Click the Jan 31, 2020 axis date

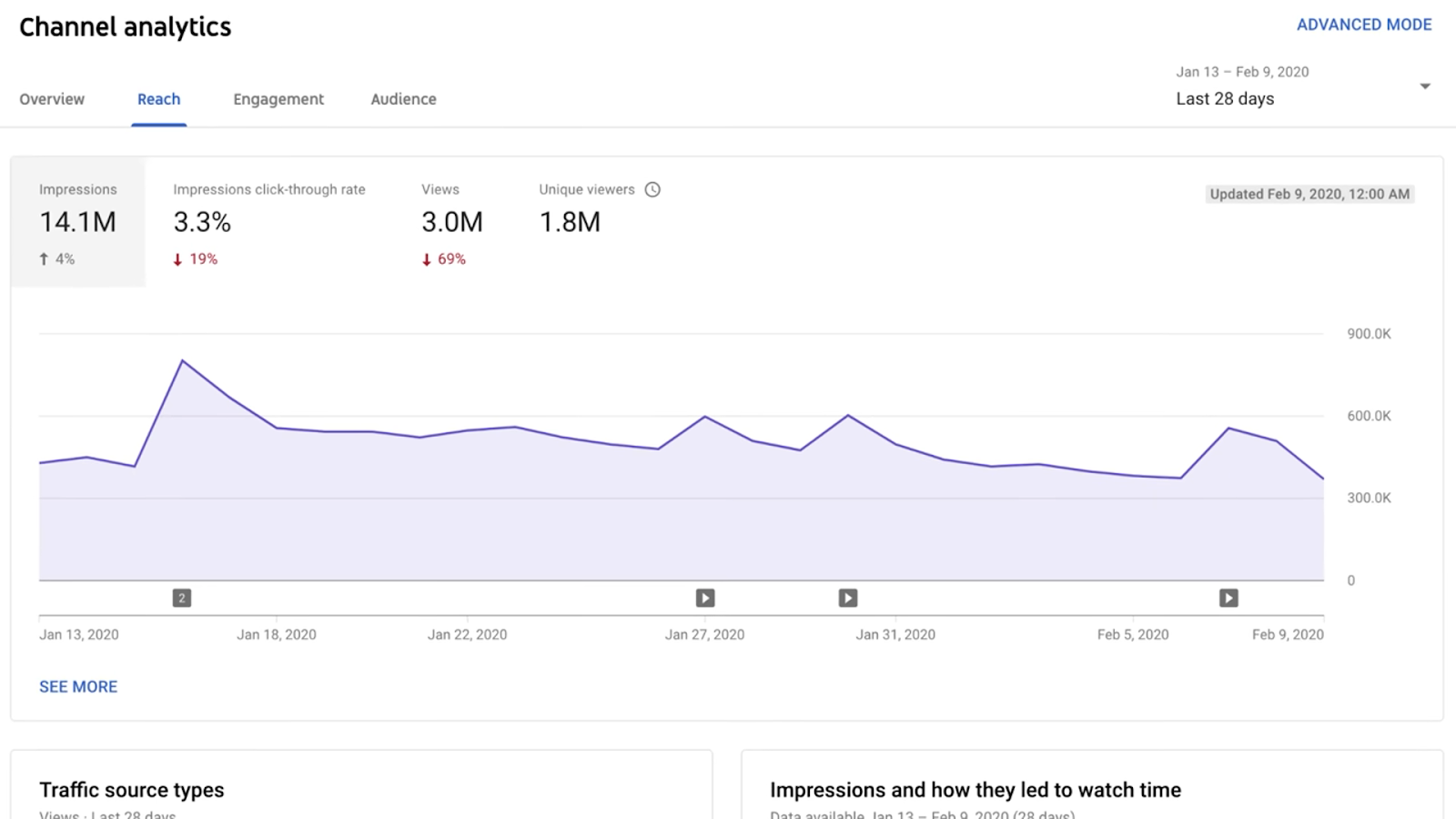tap(895, 634)
